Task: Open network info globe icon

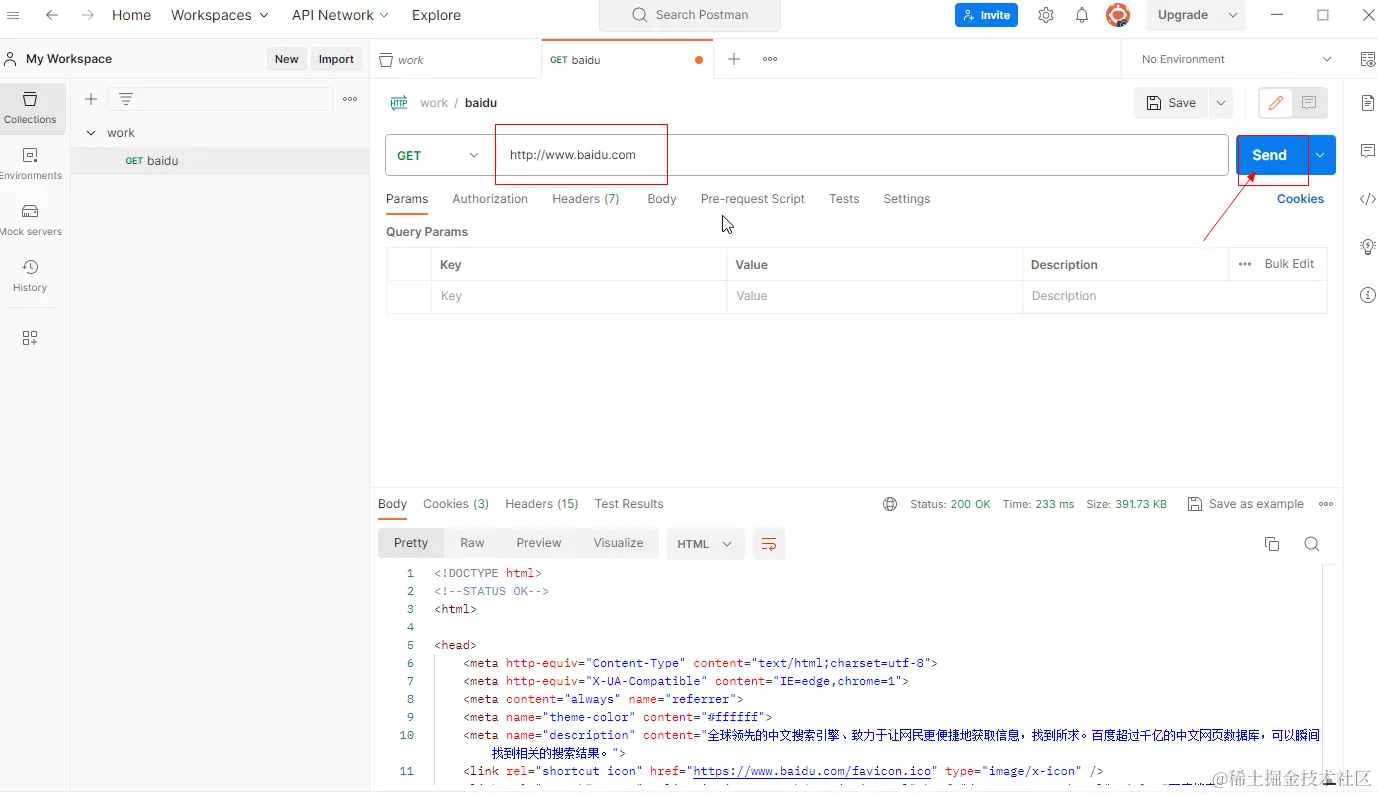Action: pyautogui.click(x=890, y=504)
